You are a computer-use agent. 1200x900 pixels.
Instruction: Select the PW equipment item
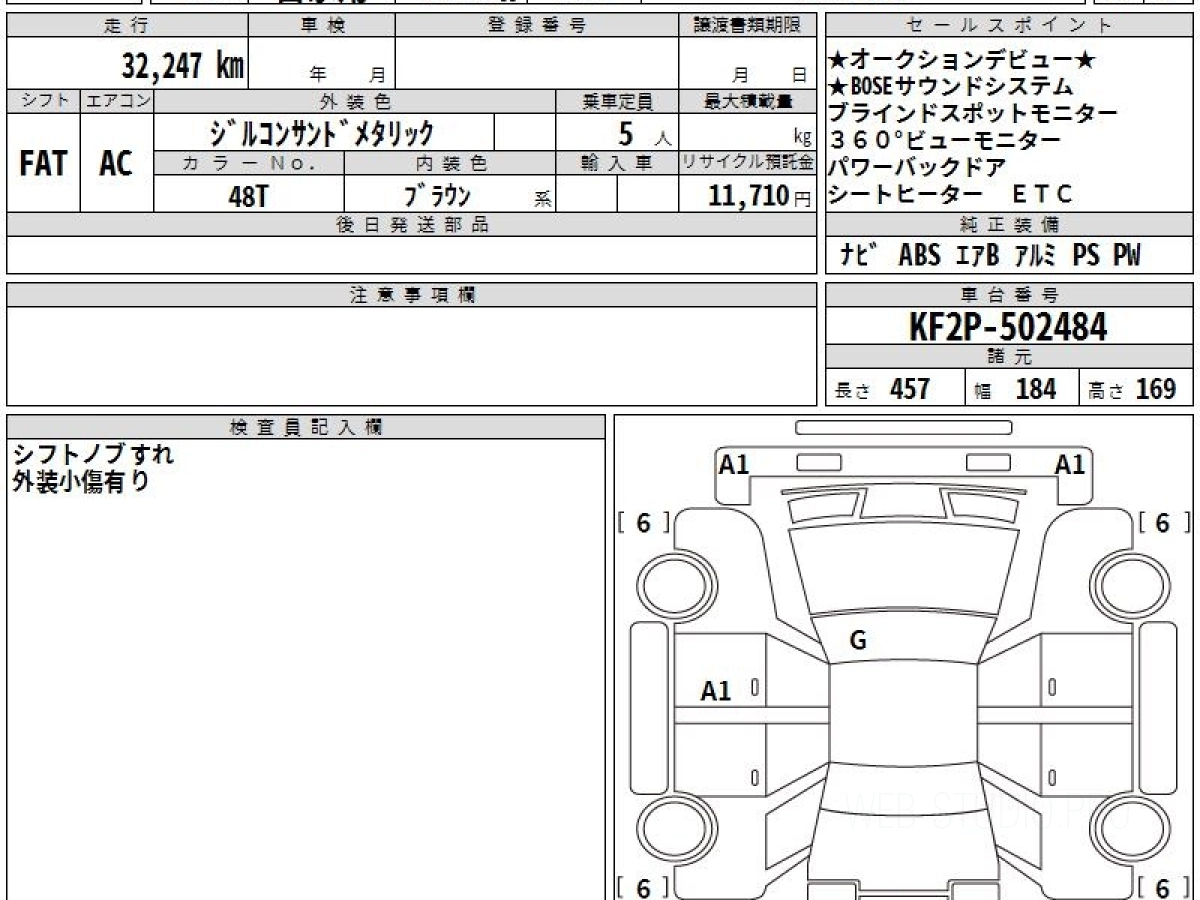[x=1127, y=256]
